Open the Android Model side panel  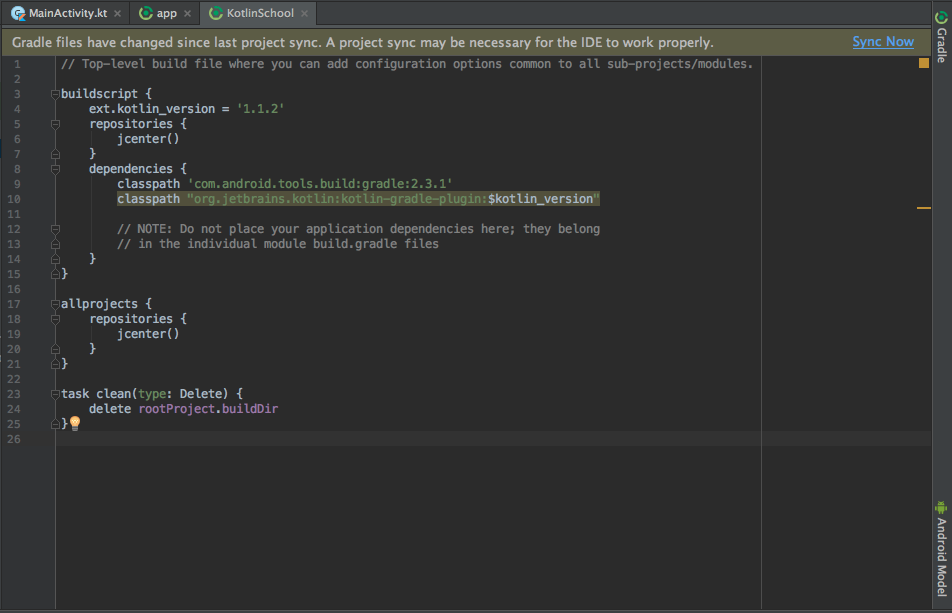pos(942,549)
